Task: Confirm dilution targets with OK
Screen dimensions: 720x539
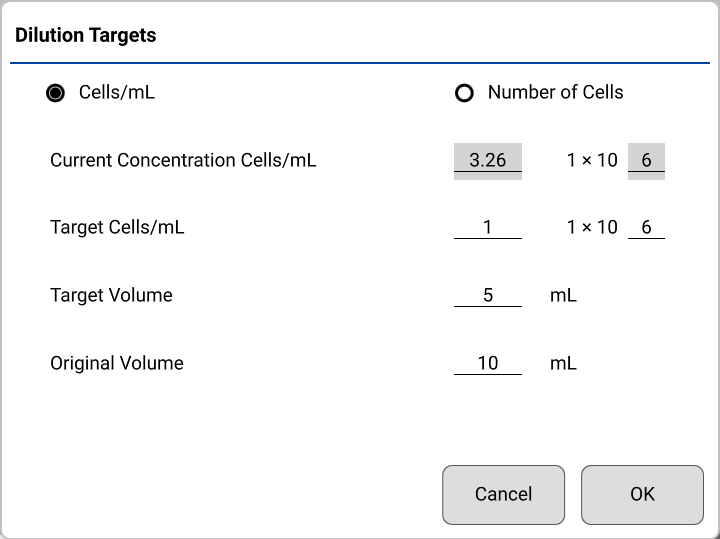Action: coord(642,495)
